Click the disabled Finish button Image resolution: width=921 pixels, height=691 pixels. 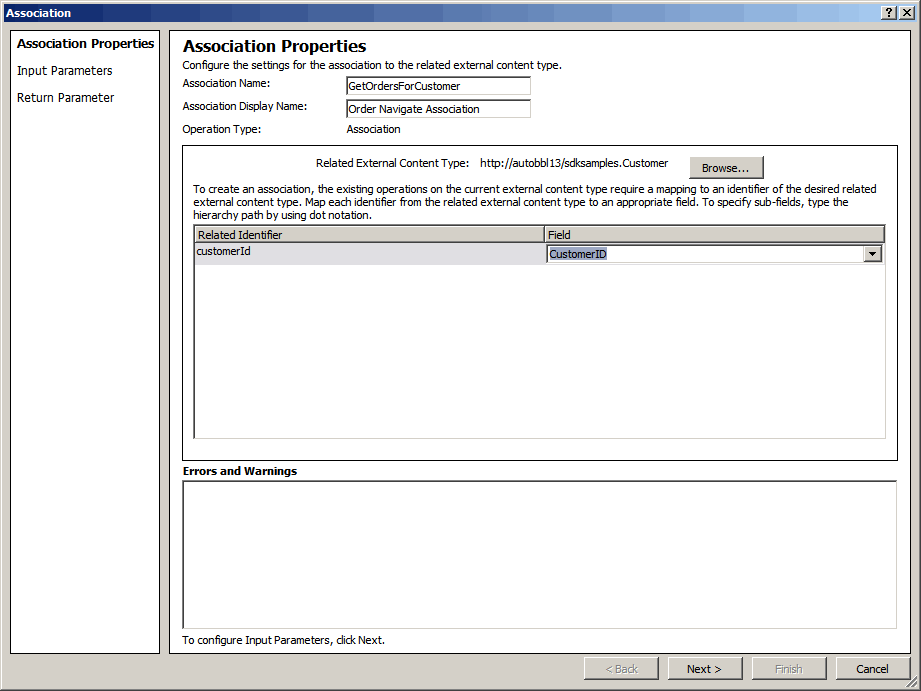click(788, 668)
